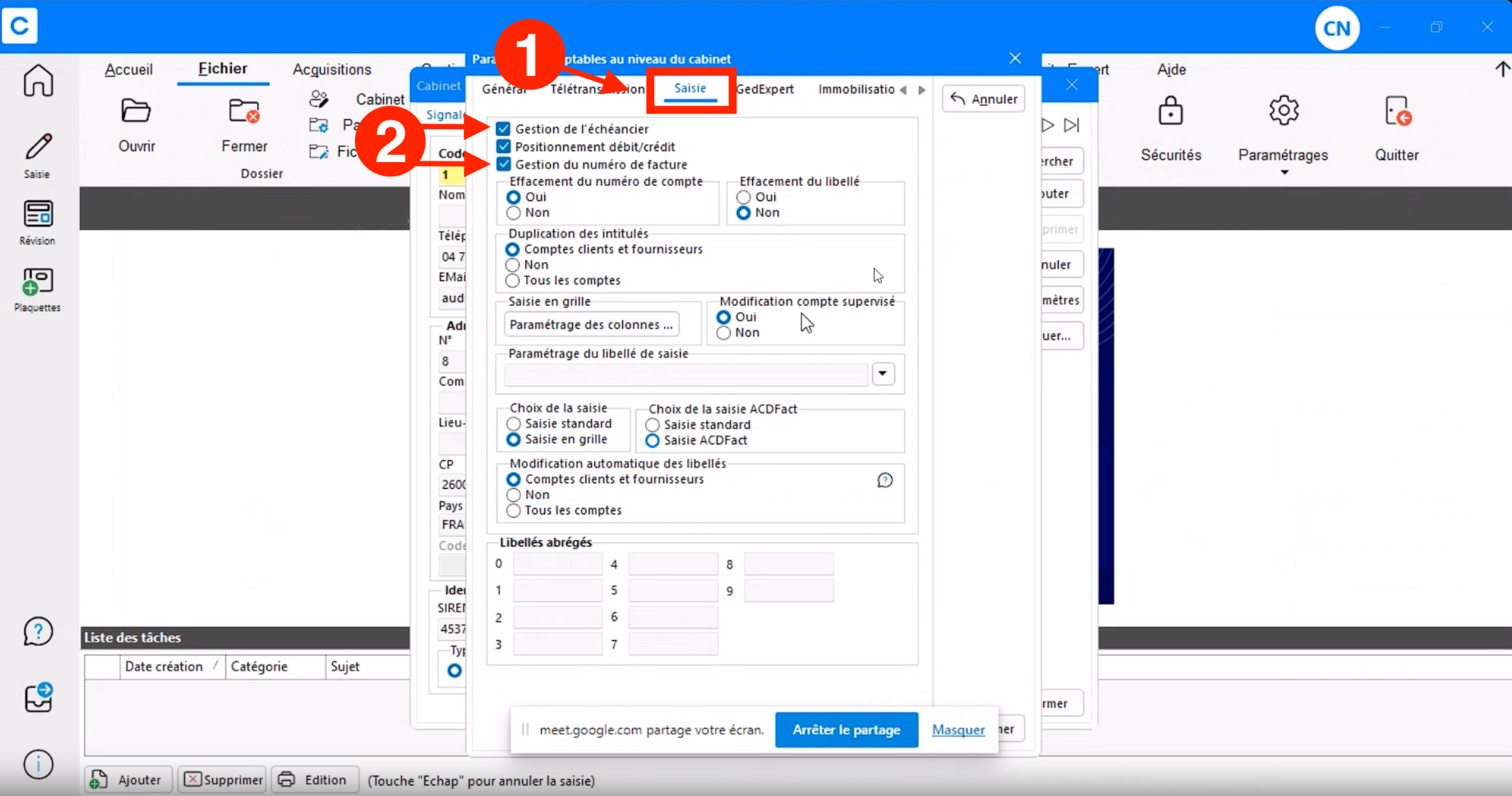
Task: Click the Fermer dossier icon
Action: click(x=244, y=110)
